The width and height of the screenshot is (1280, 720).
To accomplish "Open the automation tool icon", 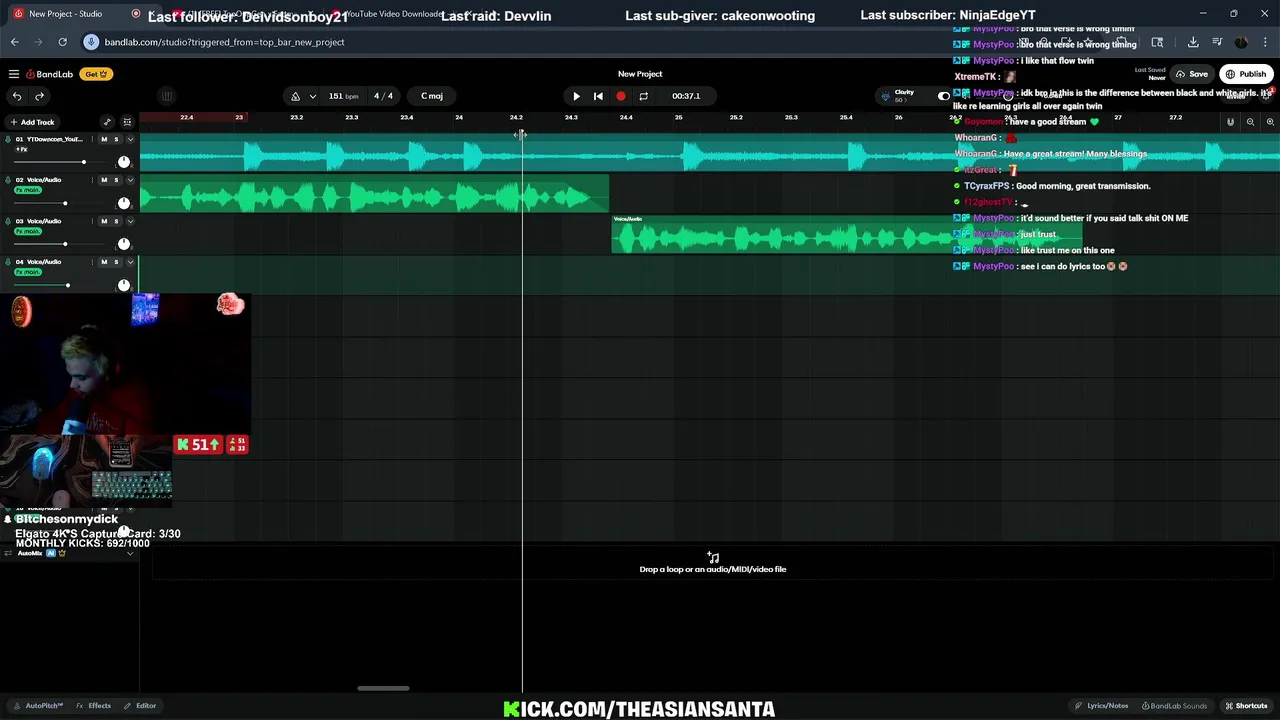I will pyautogui.click(x=107, y=122).
